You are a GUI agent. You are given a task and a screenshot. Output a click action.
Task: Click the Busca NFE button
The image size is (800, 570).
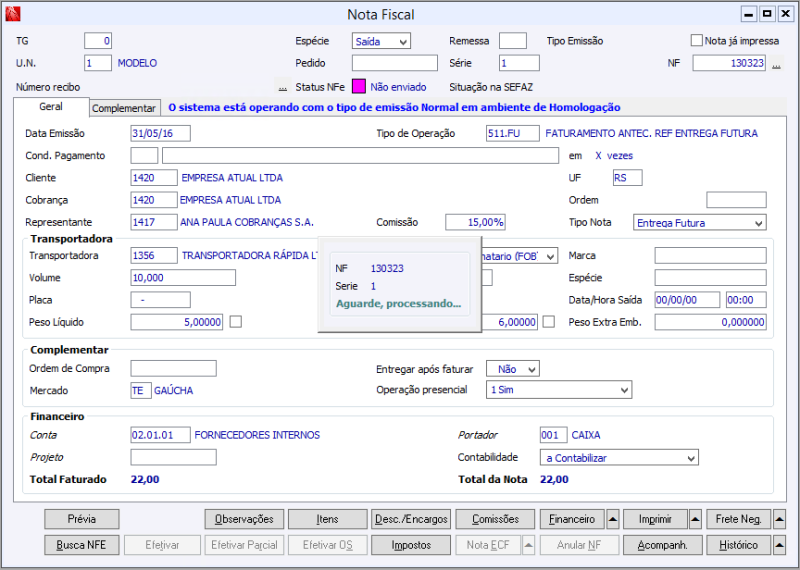click(x=82, y=545)
